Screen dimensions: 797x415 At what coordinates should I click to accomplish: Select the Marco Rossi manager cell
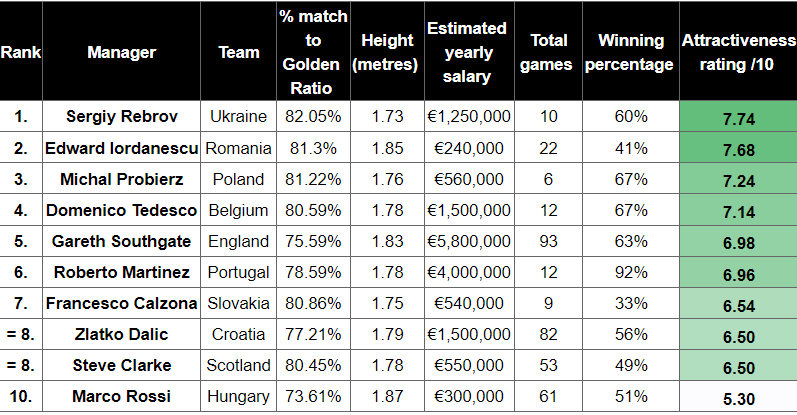[121, 397]
